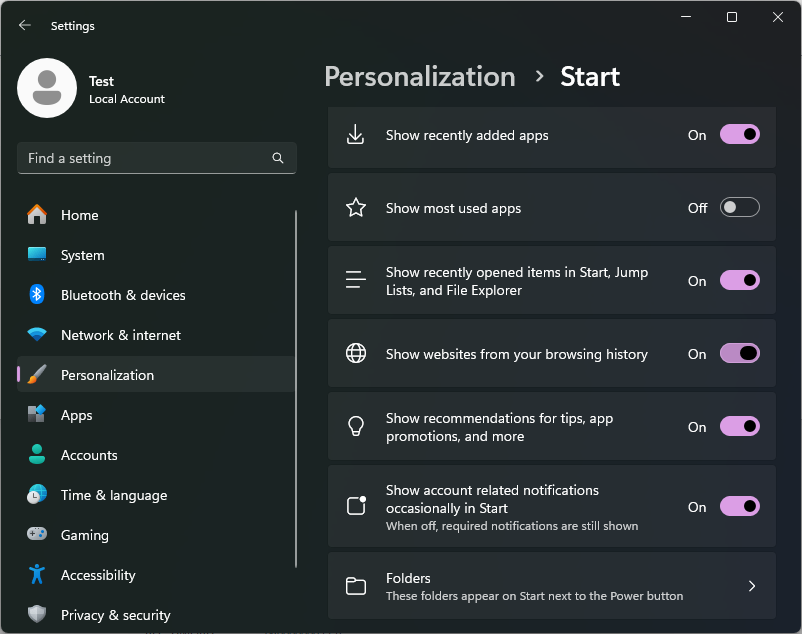Turn off account related notifications toggle
Screen dimensions: 802x634
(740, 506)
